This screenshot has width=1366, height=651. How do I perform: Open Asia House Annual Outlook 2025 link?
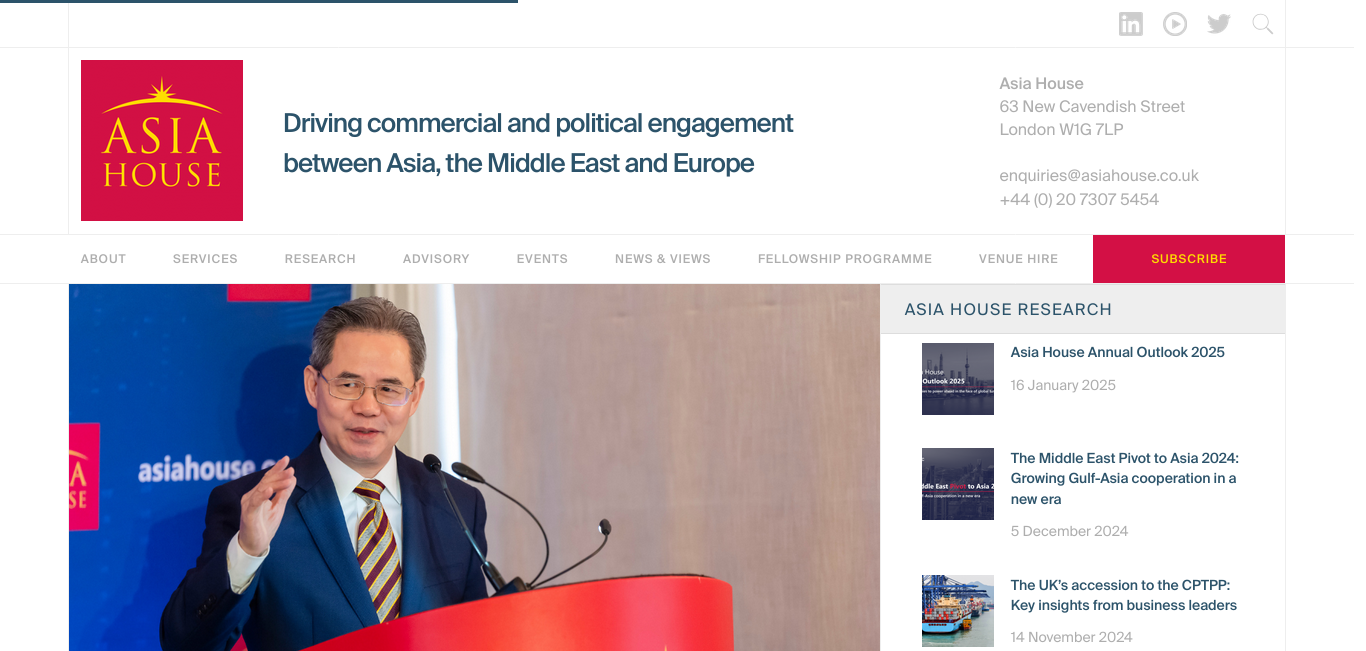[x=1118, y=352]
